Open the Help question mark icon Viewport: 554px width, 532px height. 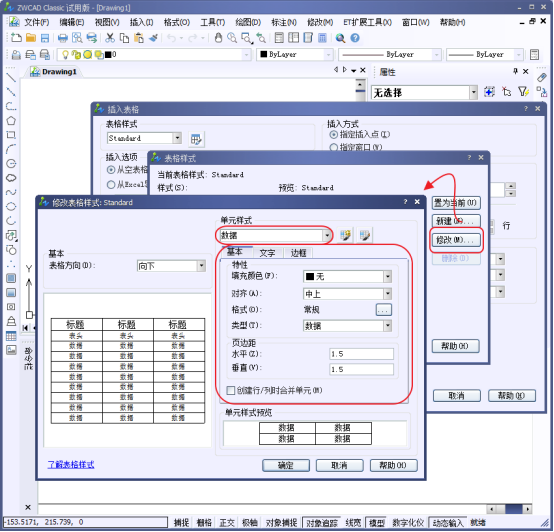point(355,38)
